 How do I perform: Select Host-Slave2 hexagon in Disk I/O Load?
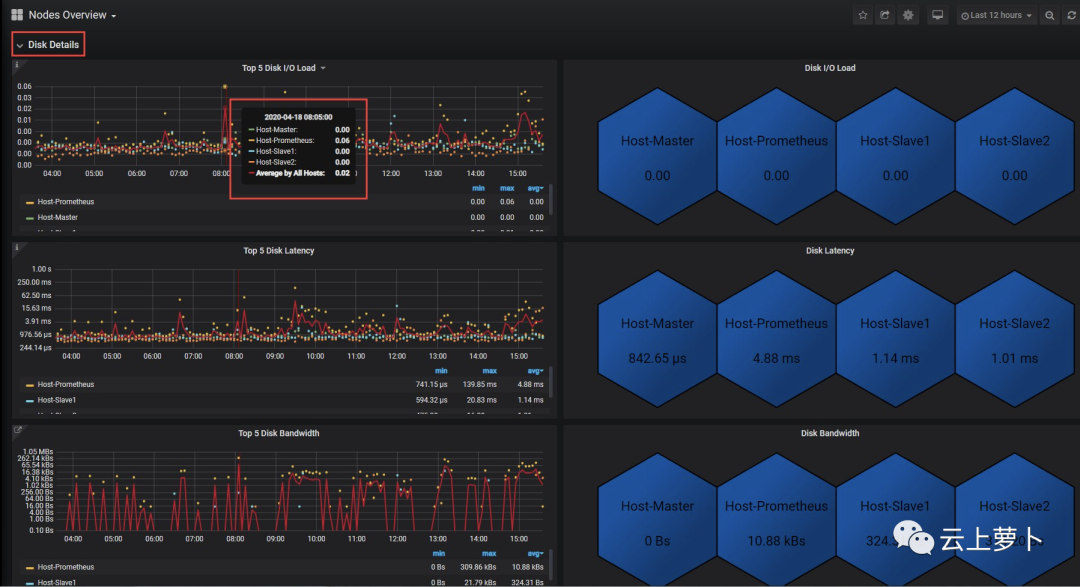(x=1015, y=156)
